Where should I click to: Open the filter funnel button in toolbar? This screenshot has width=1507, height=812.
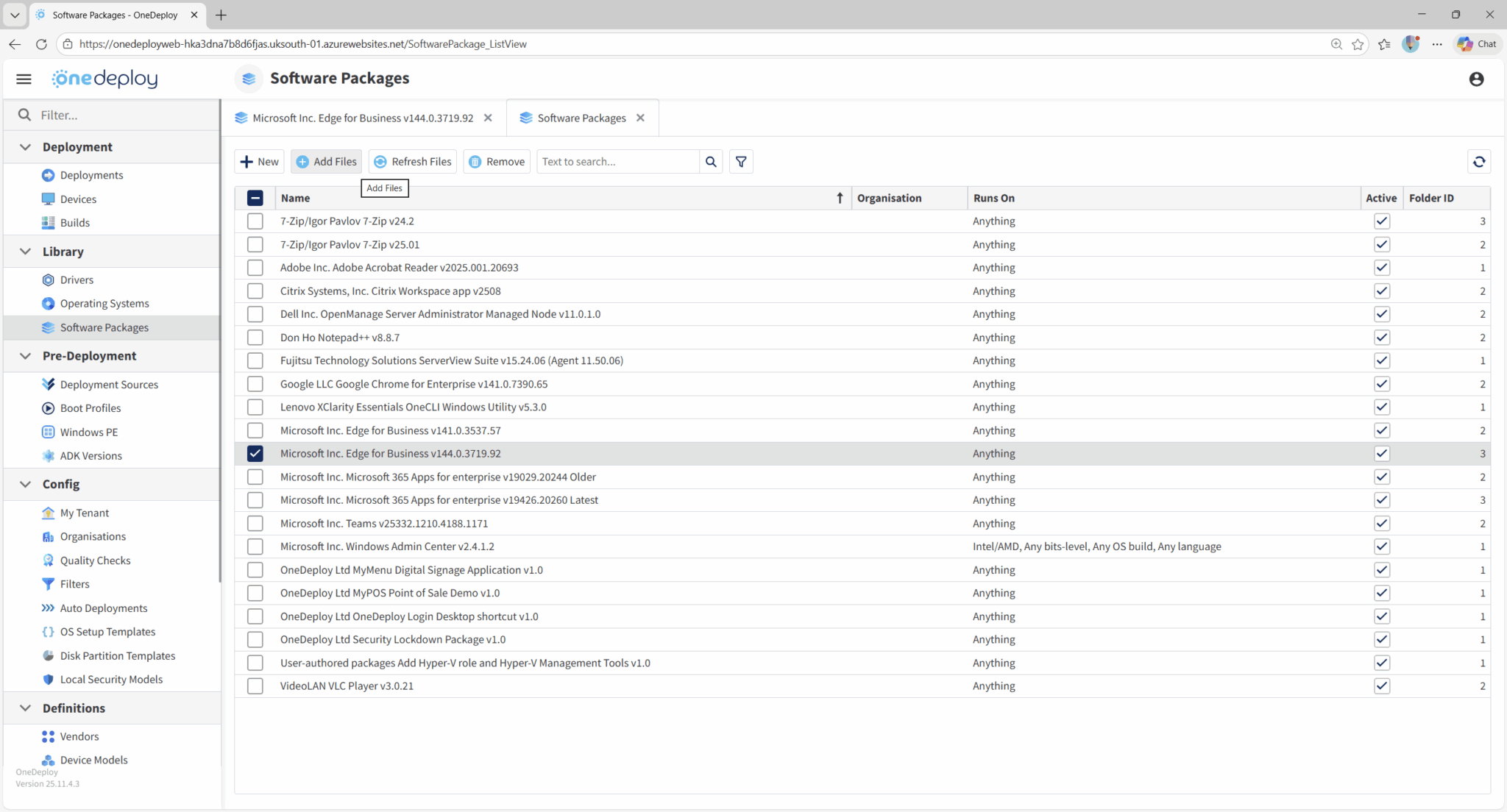[741, 162]
